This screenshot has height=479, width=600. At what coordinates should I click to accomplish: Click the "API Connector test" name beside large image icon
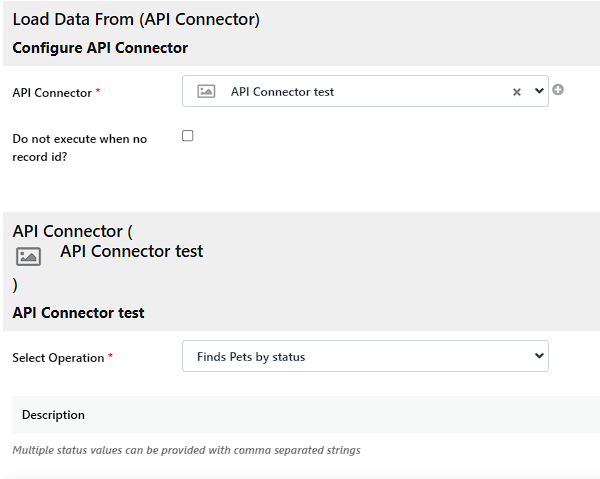click(x=131, y=252)
